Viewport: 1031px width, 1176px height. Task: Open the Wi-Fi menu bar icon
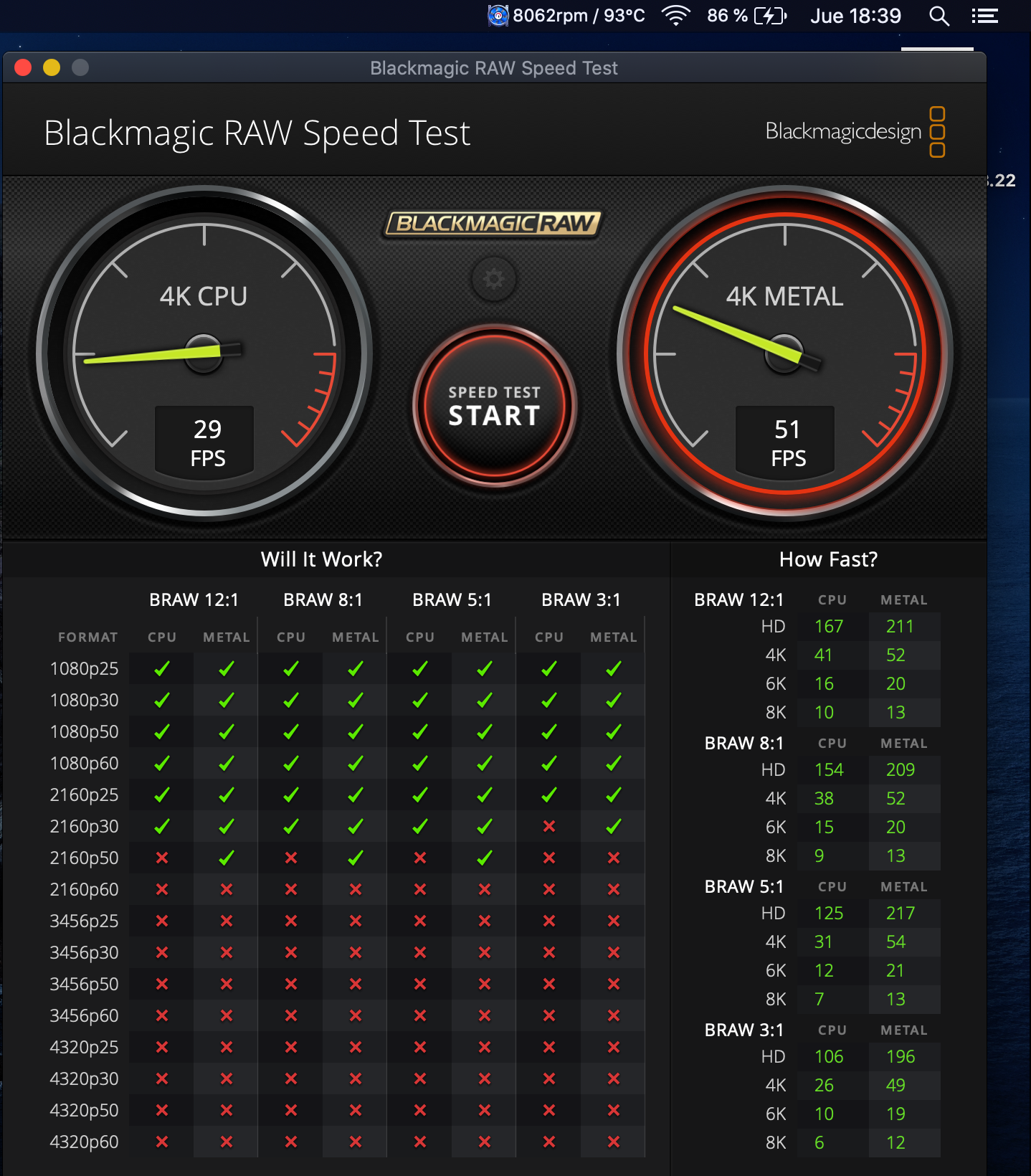point(675,16)
